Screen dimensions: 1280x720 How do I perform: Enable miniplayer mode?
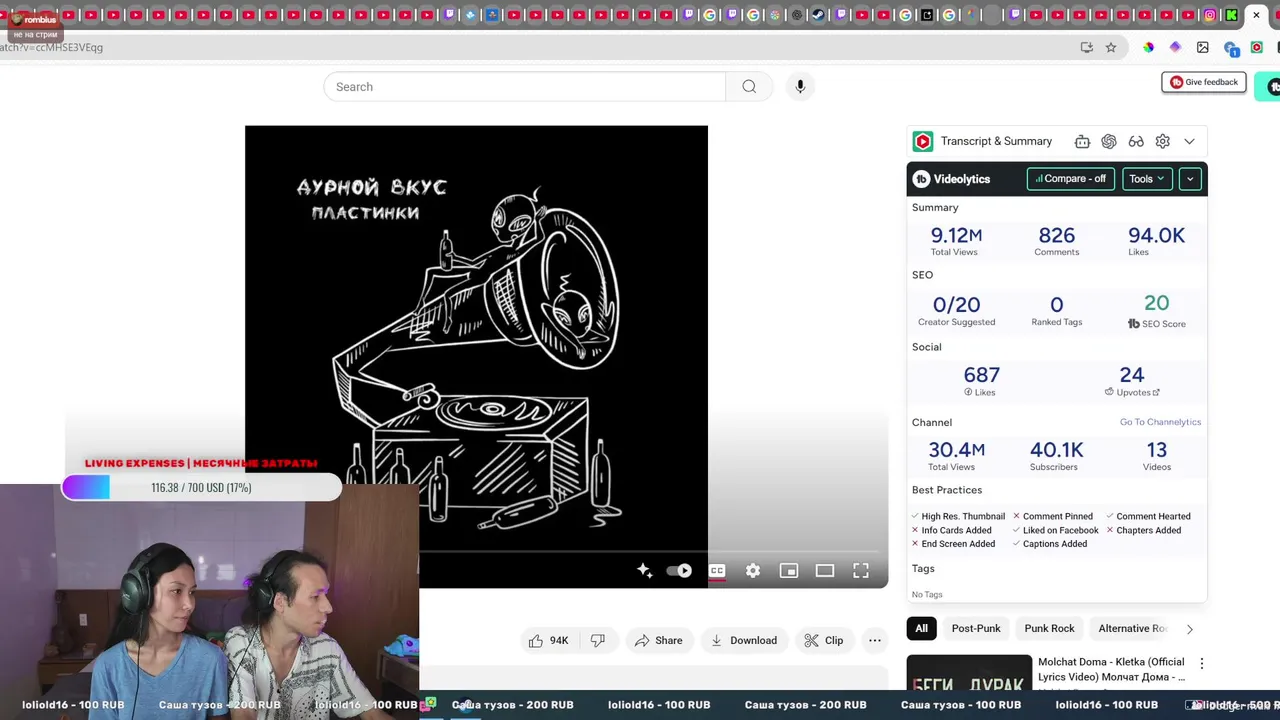click(x=789, y=570)
